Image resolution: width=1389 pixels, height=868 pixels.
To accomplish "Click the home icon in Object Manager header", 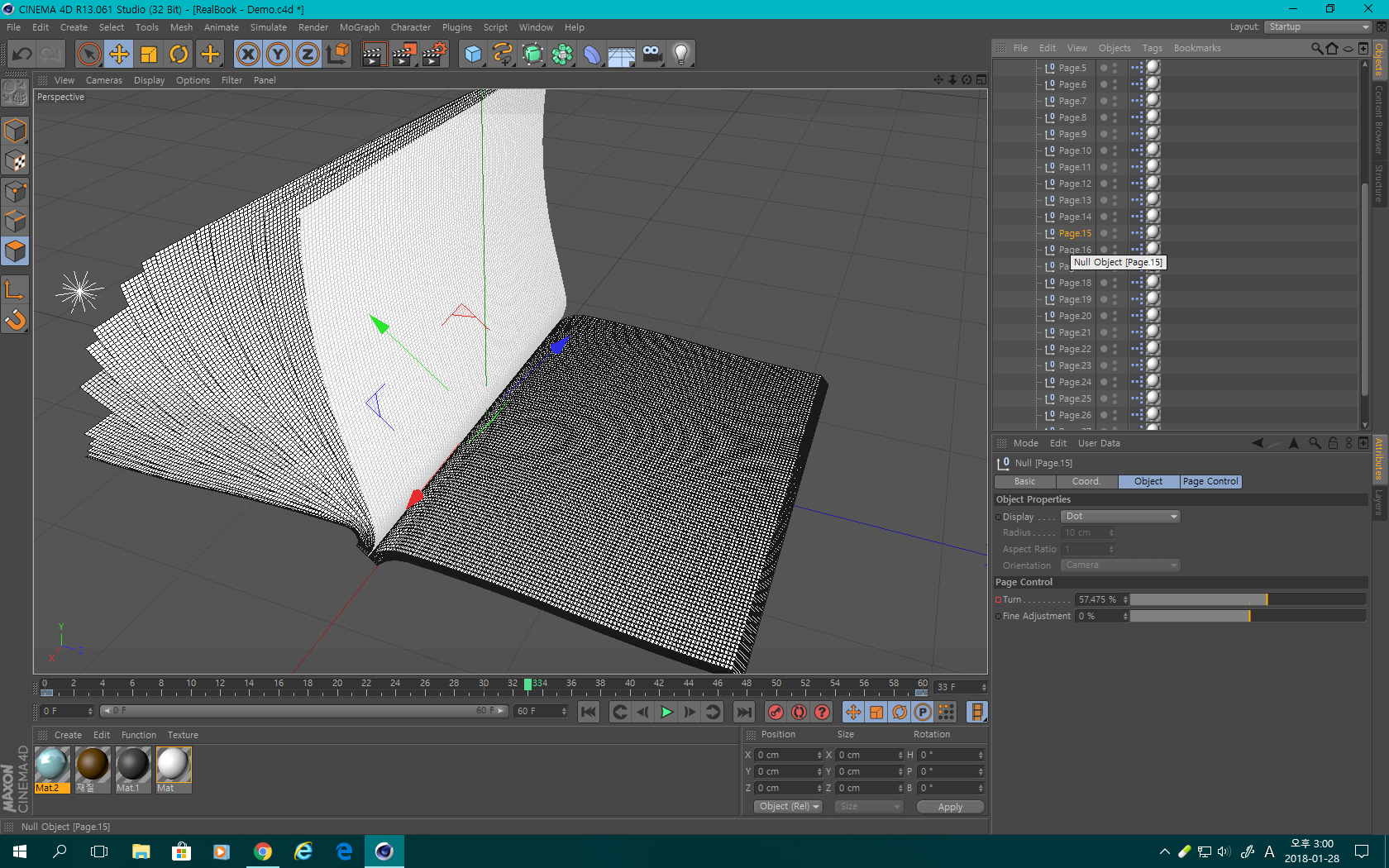I will point(1332,48).
